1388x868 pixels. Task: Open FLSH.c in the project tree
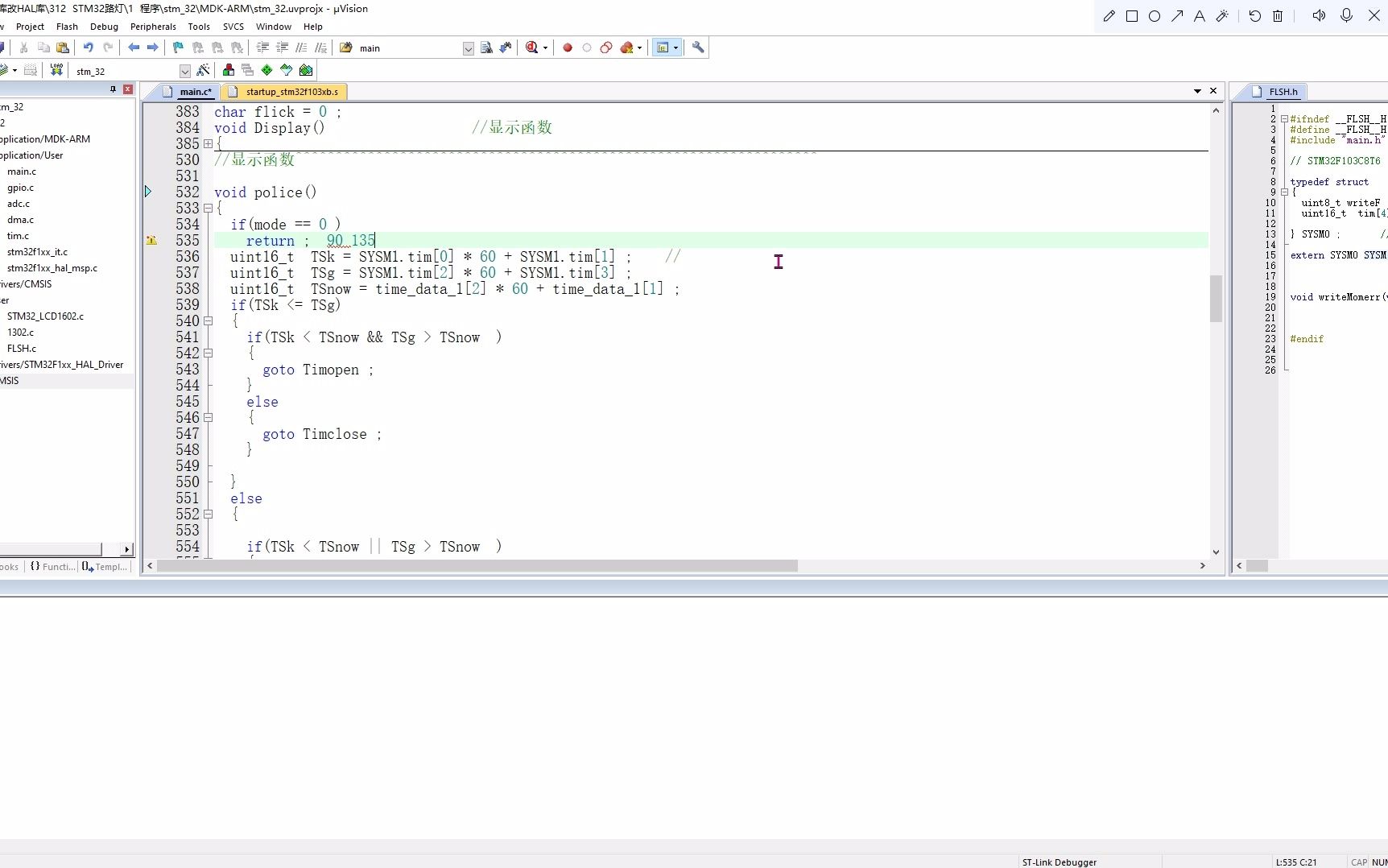pyautogui.click(x=22, y=349)
